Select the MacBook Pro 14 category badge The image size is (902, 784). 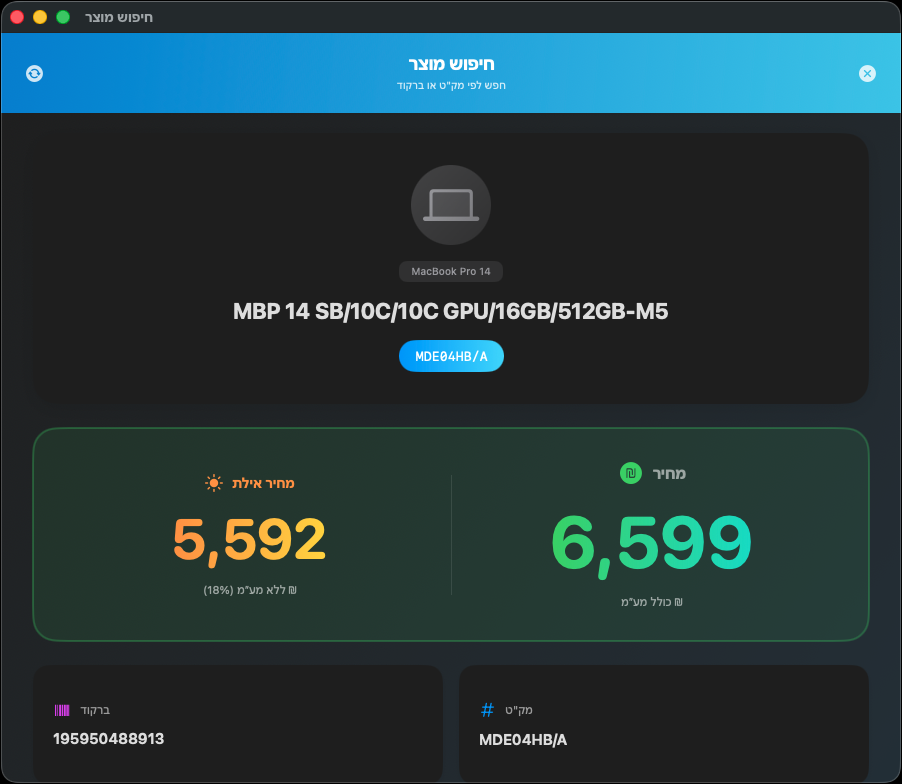pyautogui.click(x=451, y=272)
